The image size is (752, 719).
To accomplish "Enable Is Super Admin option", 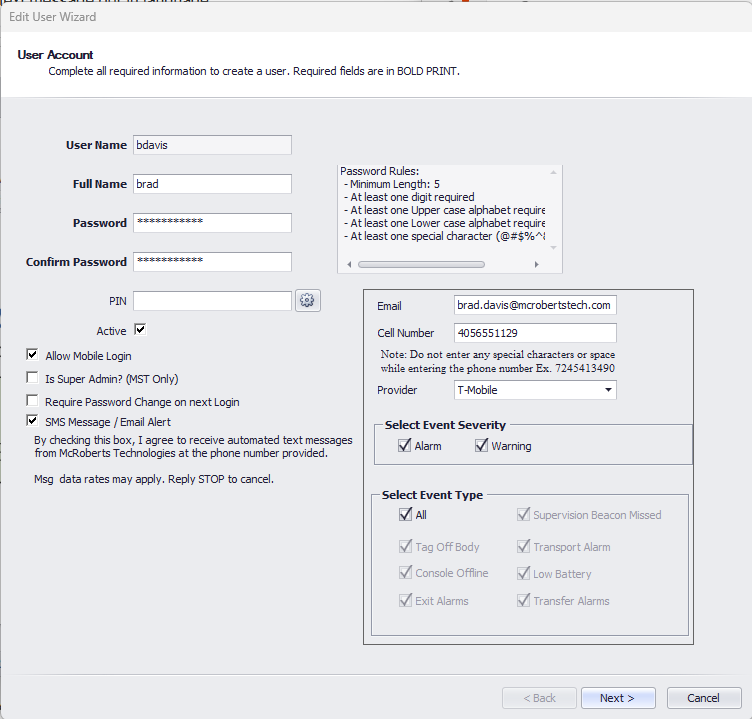I will point(33,378).
